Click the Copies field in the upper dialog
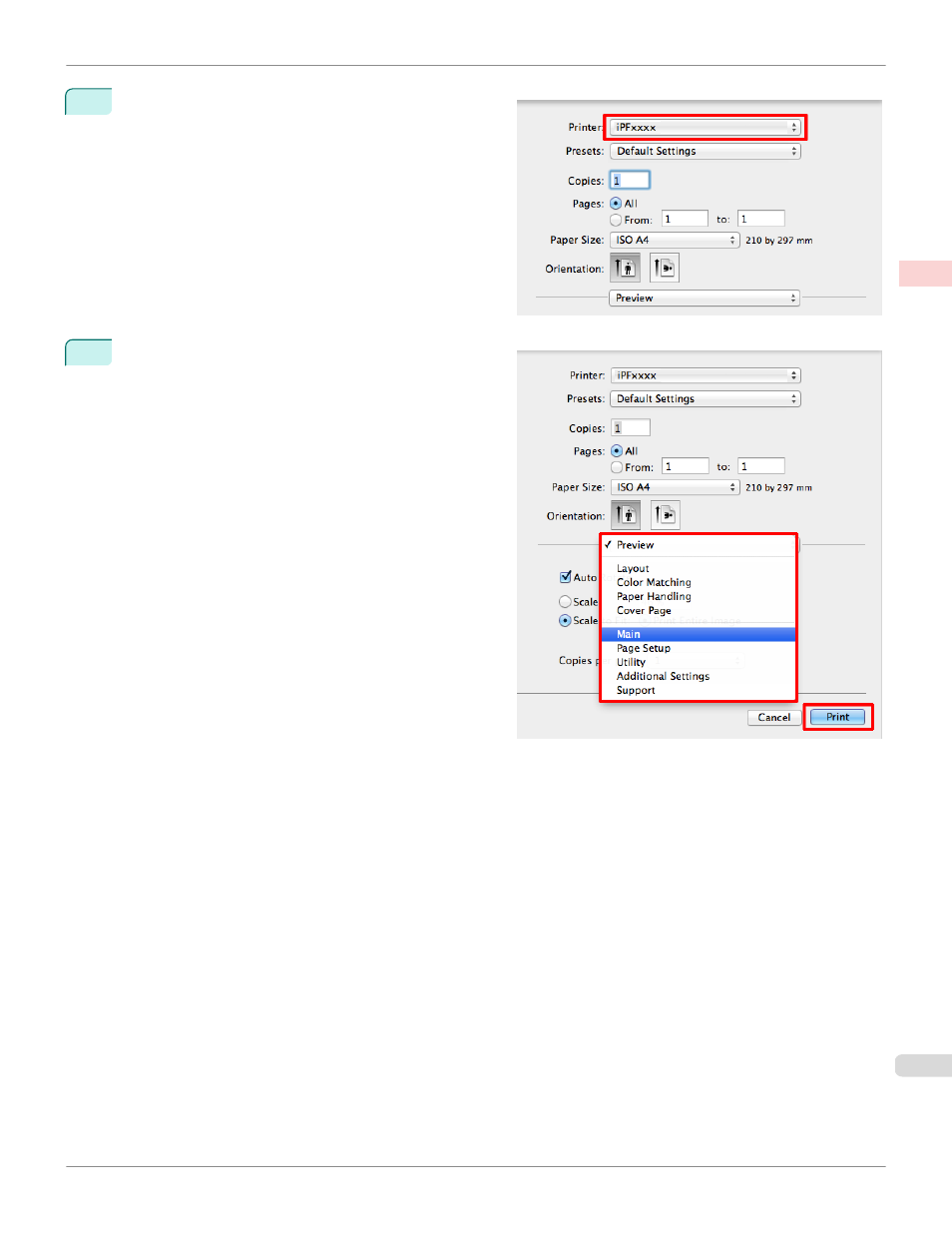Viewport: 952px width, 1233px height. click(630, 180)
